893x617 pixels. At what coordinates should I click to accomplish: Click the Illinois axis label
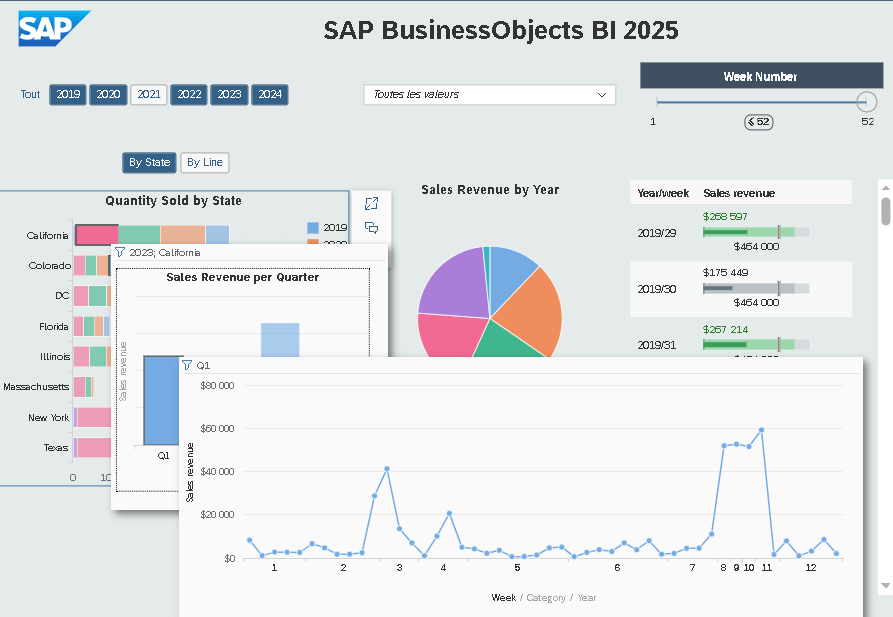point(55,357)
